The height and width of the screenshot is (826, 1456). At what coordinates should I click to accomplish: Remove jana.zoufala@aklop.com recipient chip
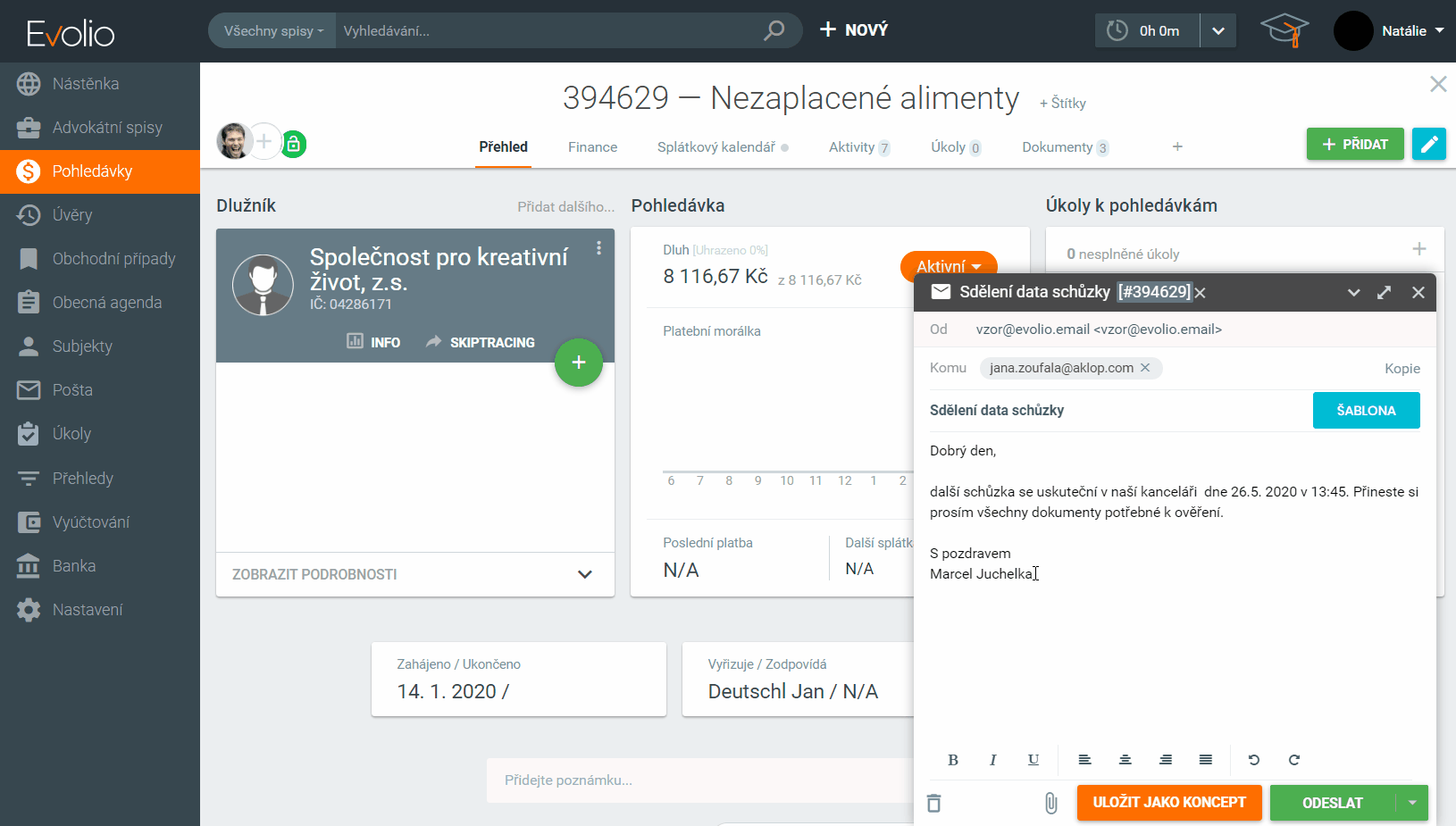pyautogui.click(x=1145, y=368)
